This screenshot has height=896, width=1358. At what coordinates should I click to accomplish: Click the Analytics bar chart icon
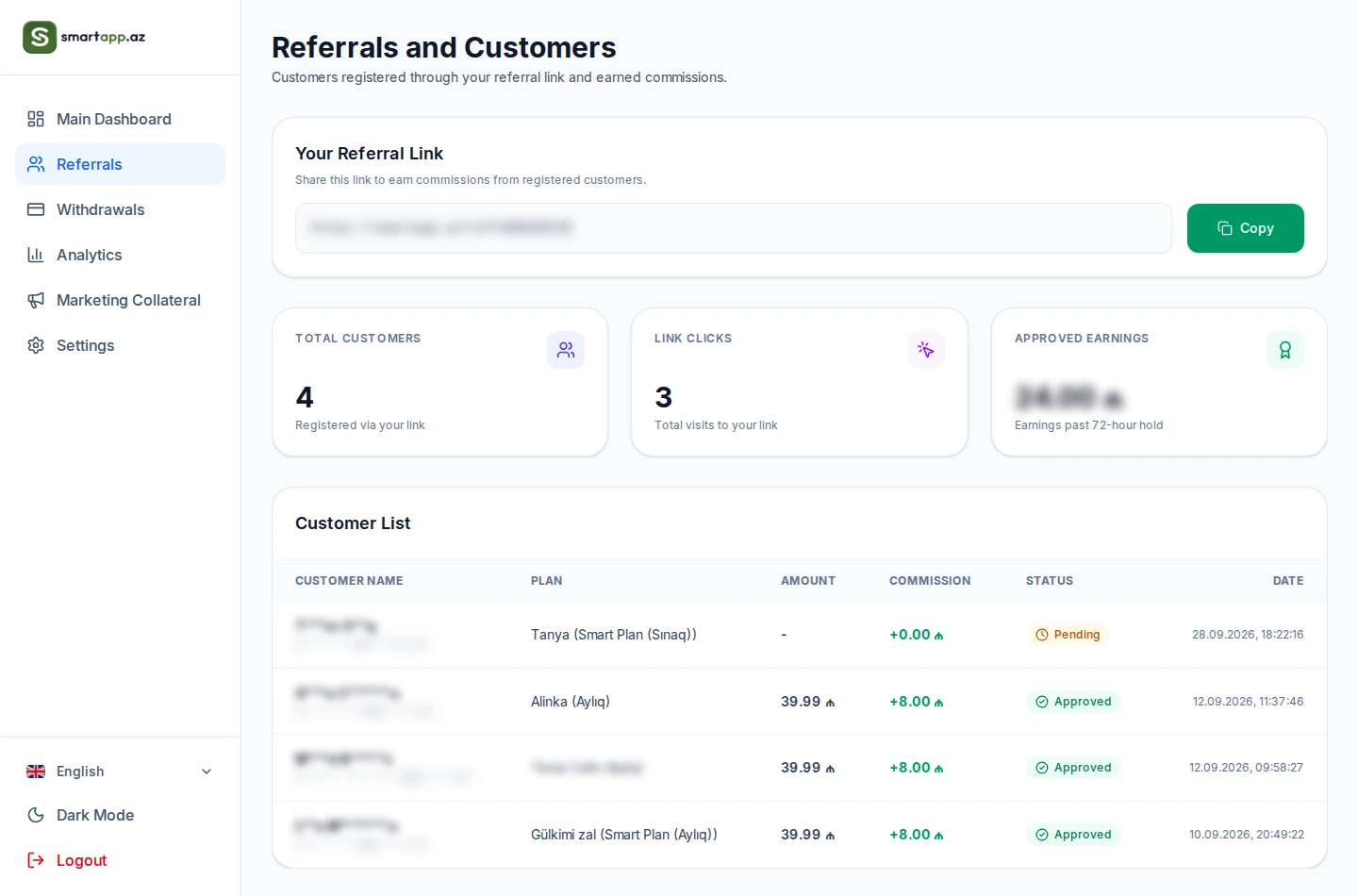(x=36, y=255)
